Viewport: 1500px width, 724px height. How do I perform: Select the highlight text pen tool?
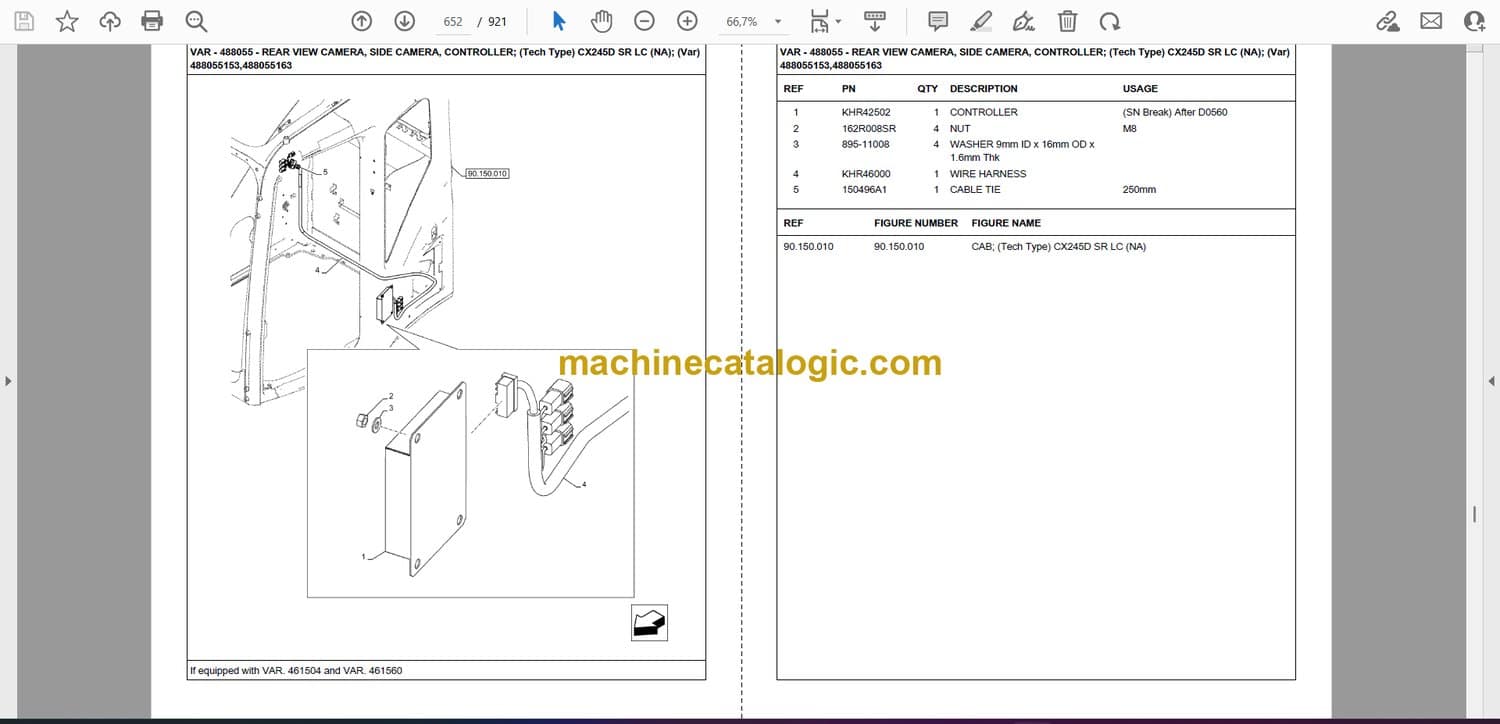point(981,21)
